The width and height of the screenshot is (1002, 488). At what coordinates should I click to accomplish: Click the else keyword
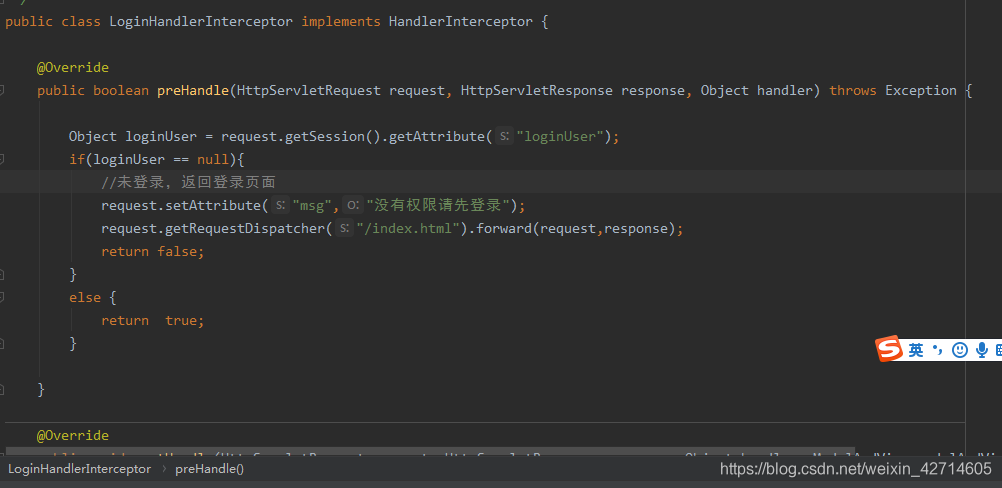(85, 298)
